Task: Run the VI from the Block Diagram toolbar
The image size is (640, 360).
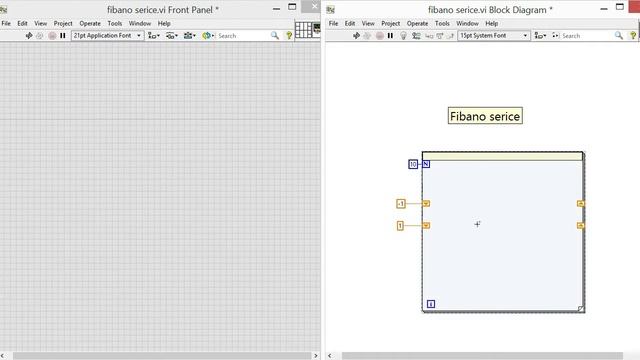Action: pyautogui.click(x=356, y=36)
